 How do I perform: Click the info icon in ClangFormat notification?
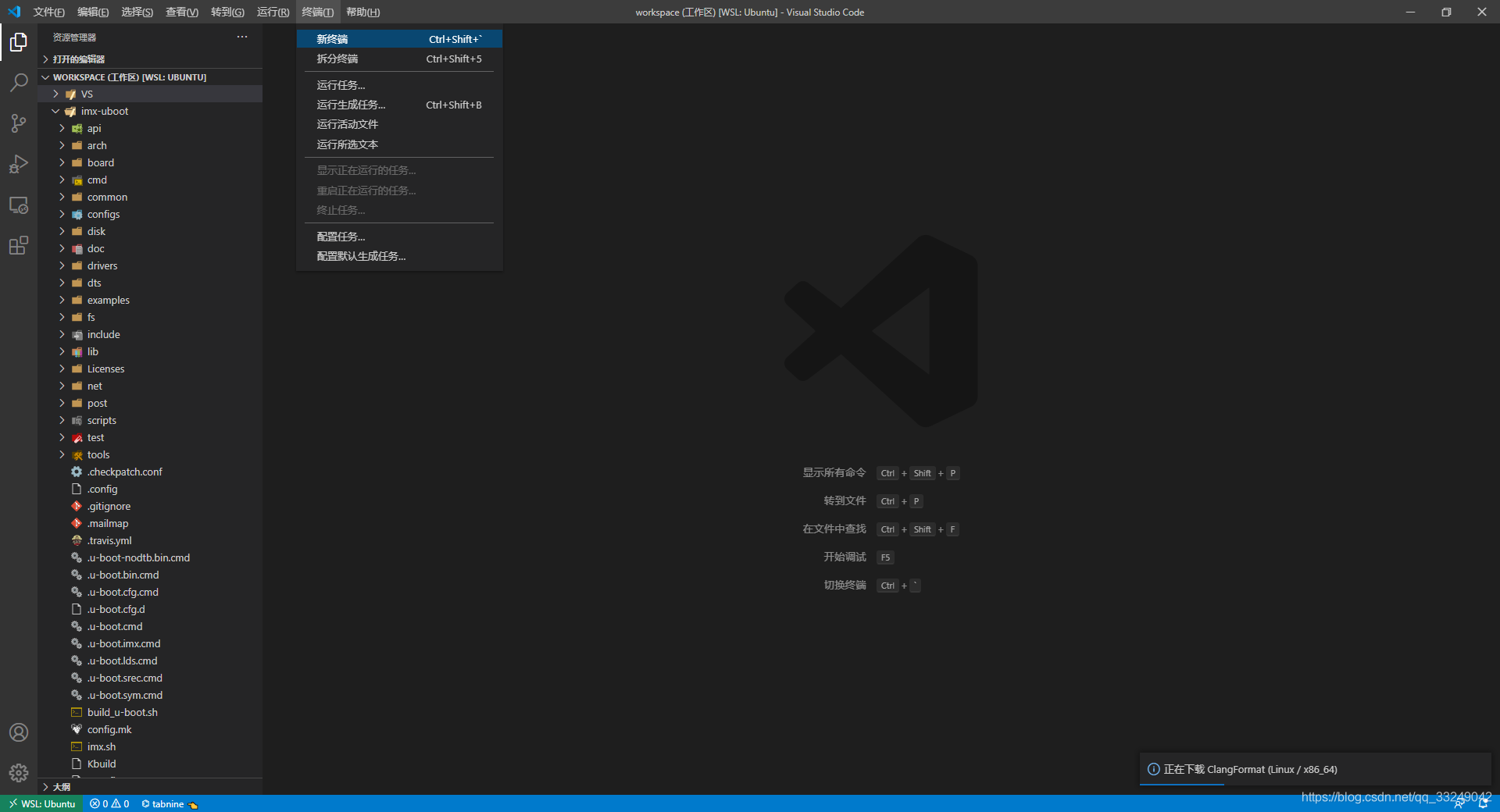tap(1153, 769)
